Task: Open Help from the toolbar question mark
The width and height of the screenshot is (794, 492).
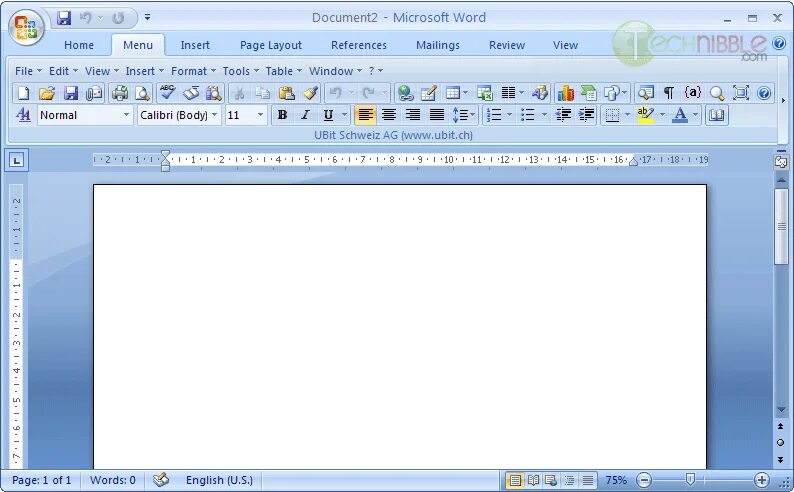Action: tap(764, 93)
